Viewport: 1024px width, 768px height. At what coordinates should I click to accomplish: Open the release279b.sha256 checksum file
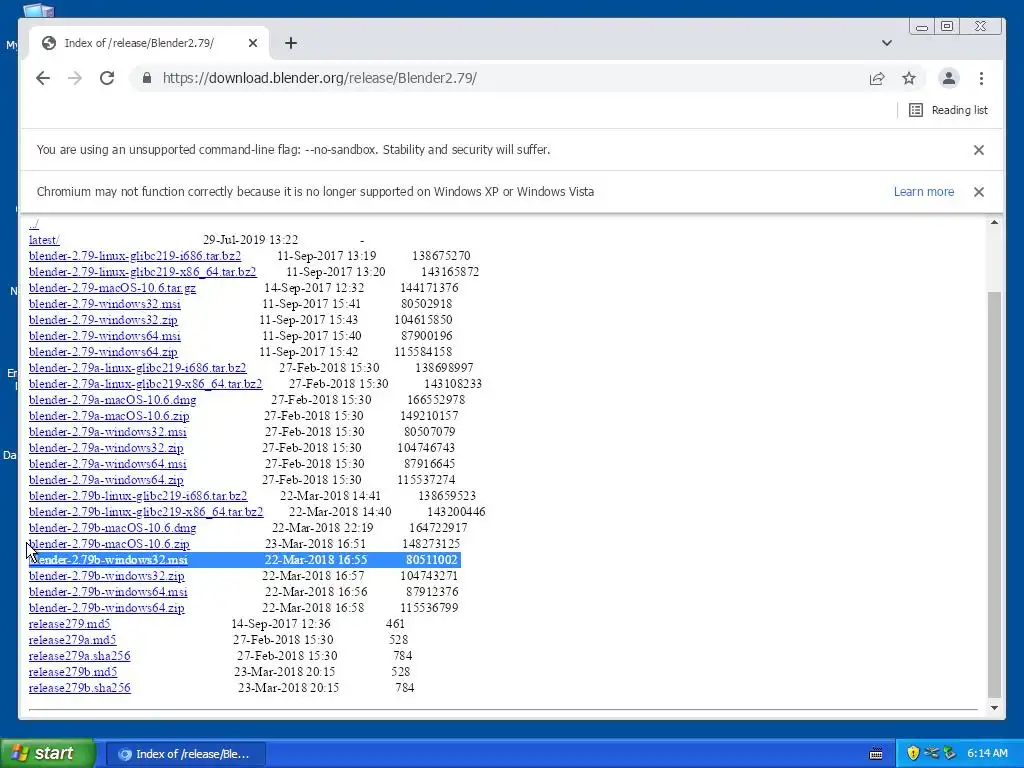coord(80,688)
